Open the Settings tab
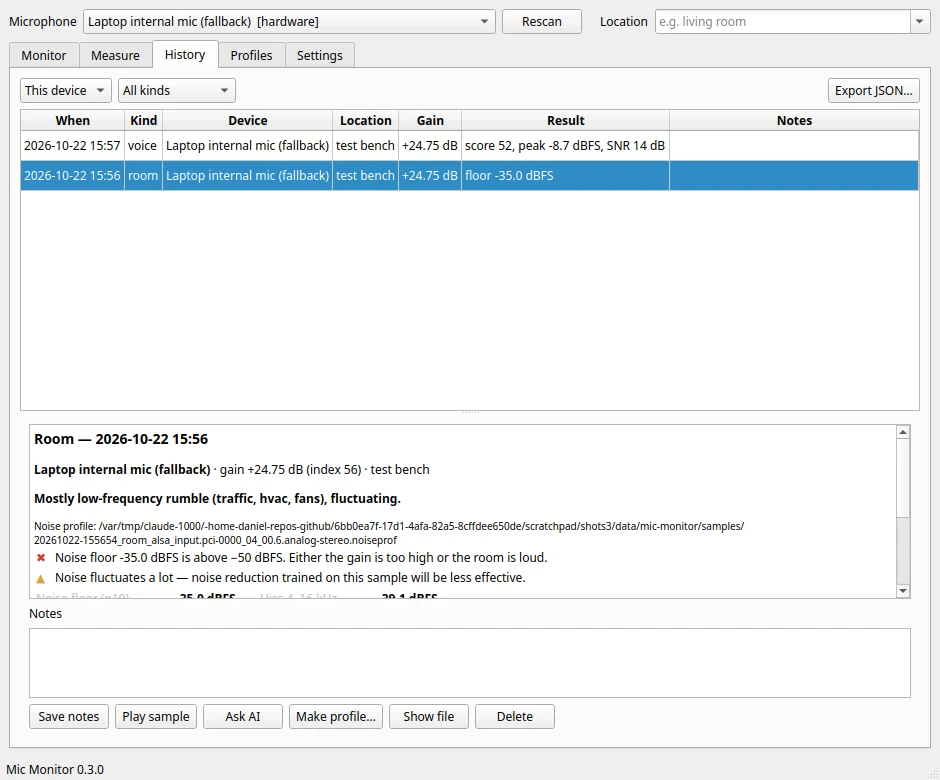The image size is (940, 780). click(320, 55)
